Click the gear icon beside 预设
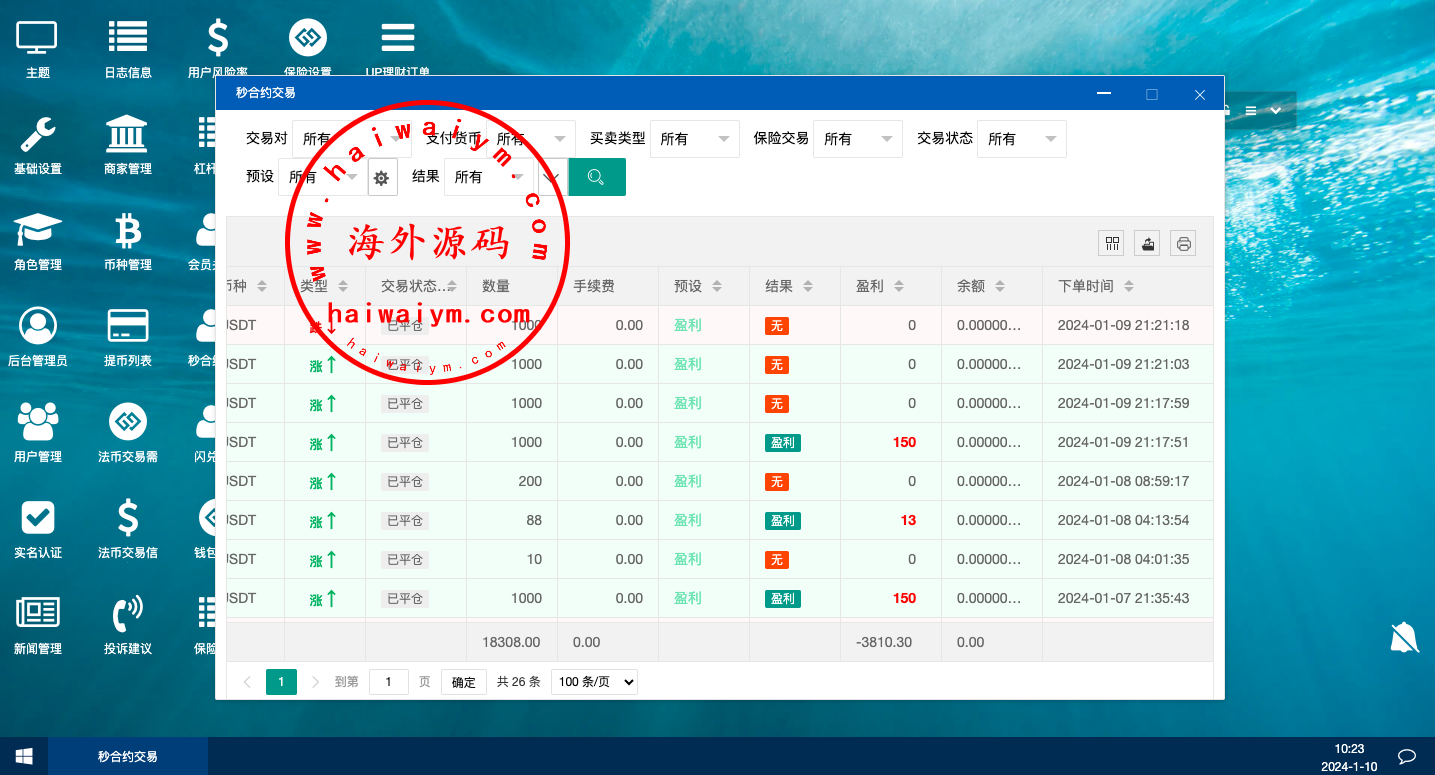 [x=381, y=178]
